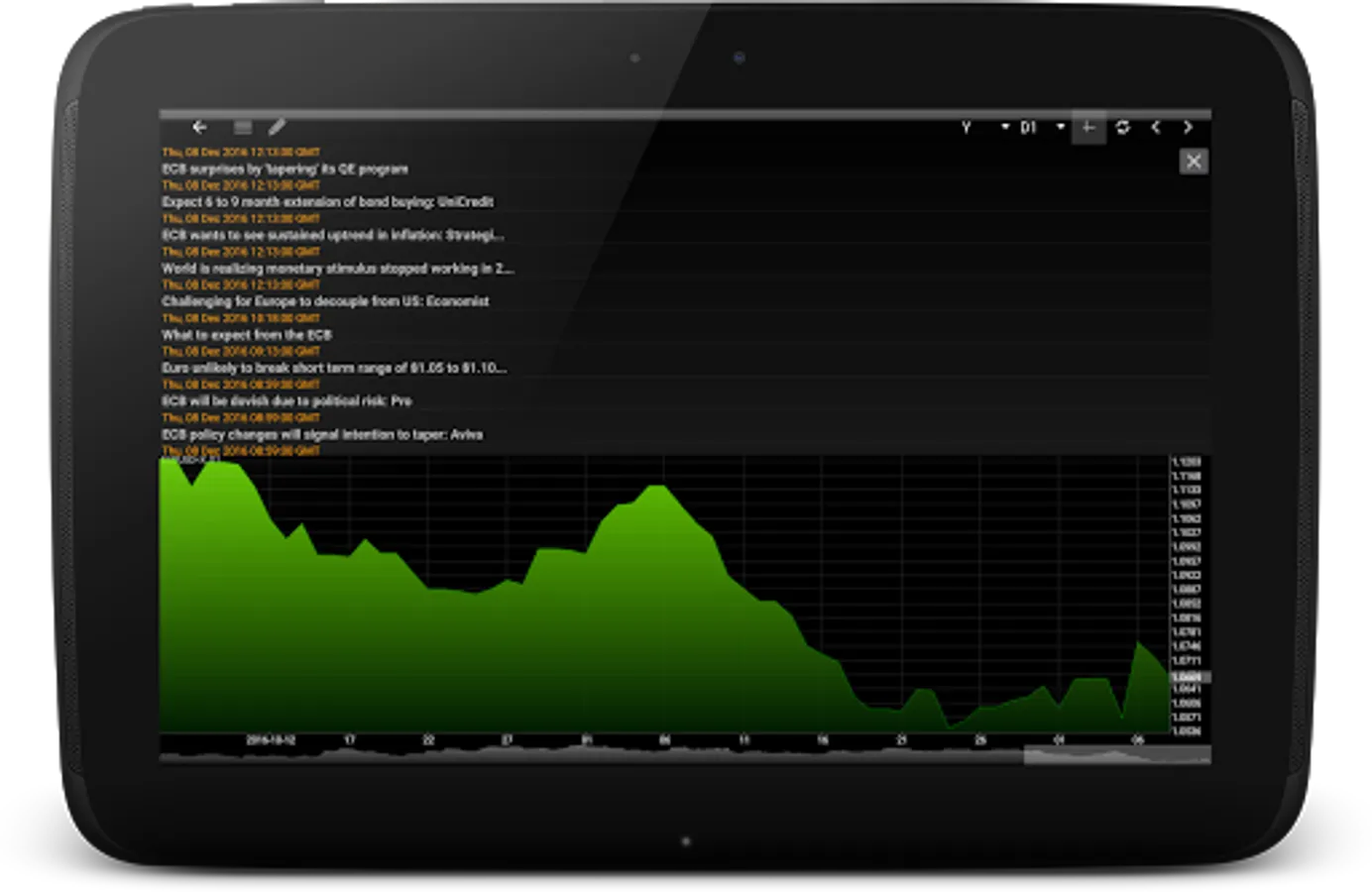Viewport: 1372px width, 892px height.
Task: Tap the back arrow in the top toolbar
Action: pos(199,127)
